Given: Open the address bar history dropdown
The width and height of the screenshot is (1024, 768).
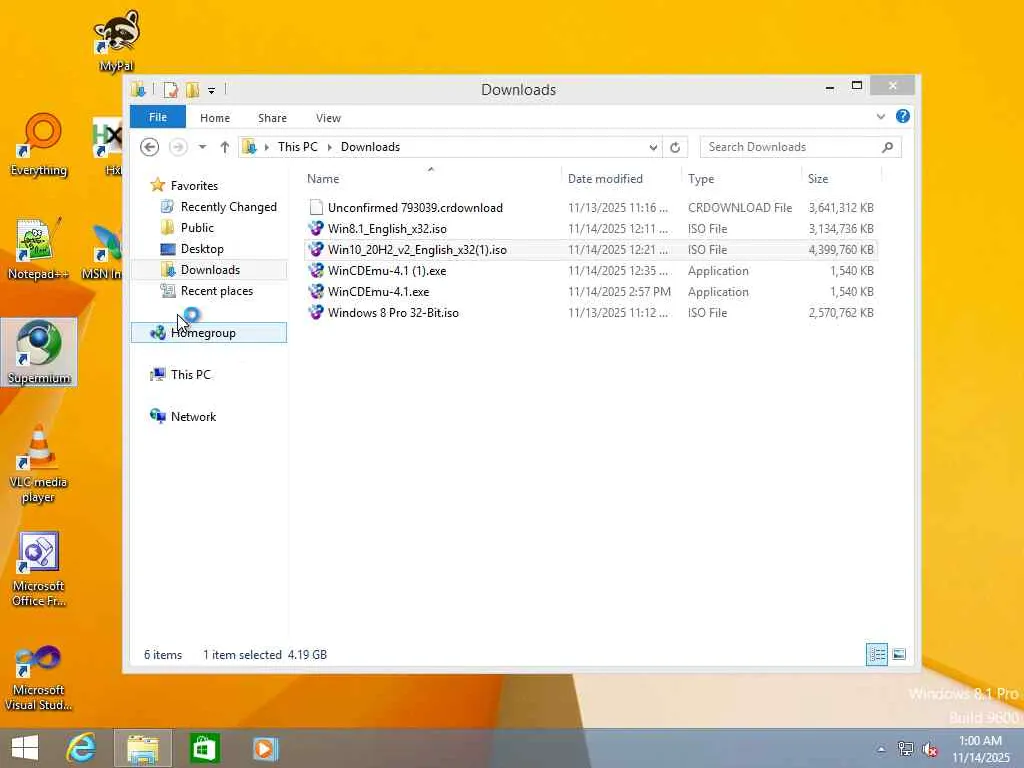Looking at the screenshot, I should pos(653,148).
